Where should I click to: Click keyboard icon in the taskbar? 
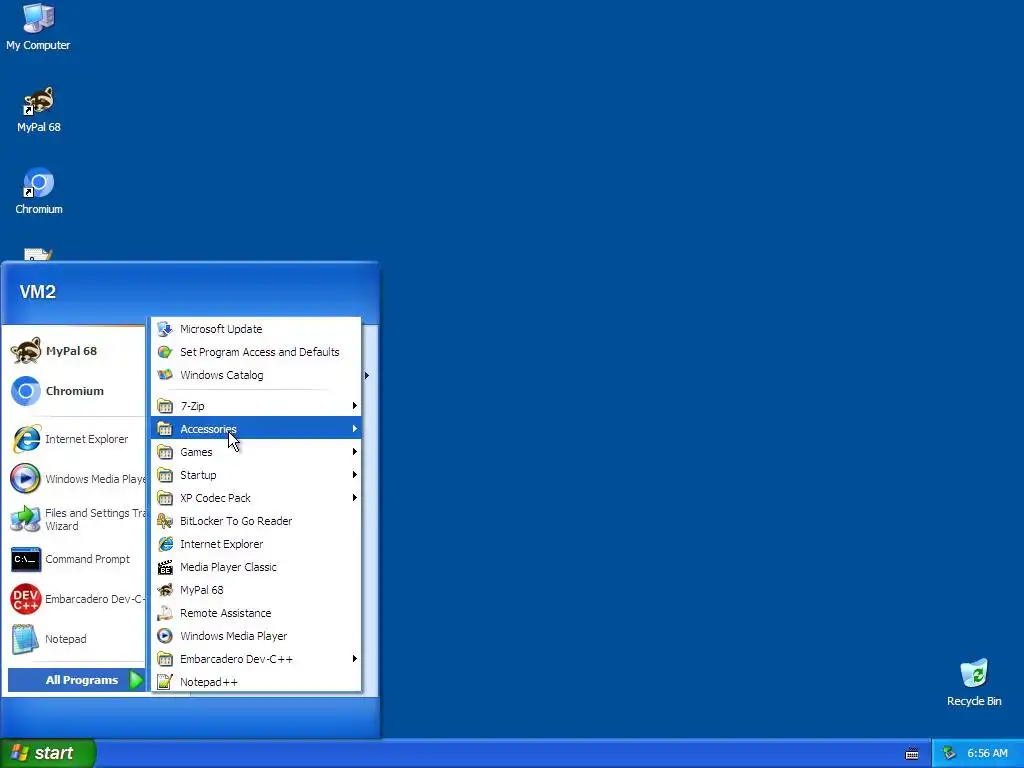click(x=912, y=754)
